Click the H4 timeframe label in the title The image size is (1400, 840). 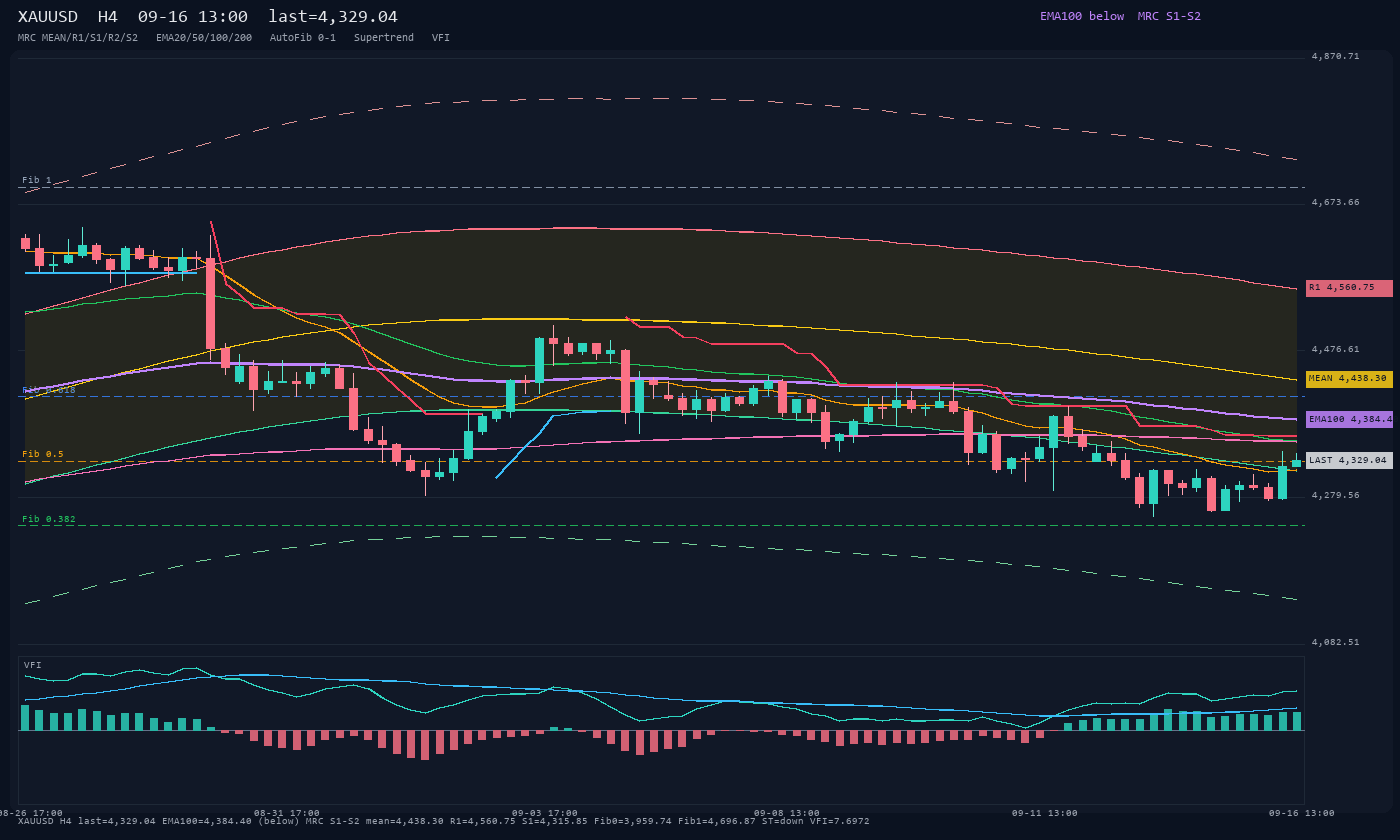tap(107, 17)
